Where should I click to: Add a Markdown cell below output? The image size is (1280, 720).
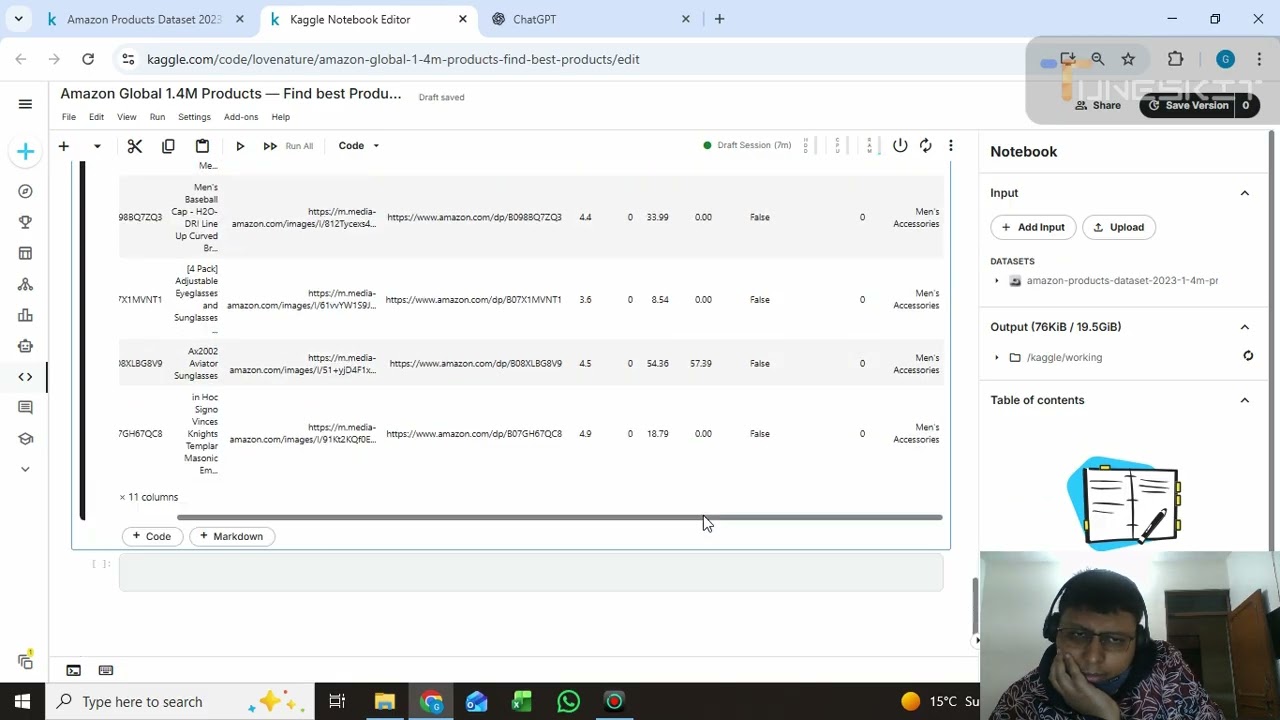pyautogui.click(x=232, y=537)
